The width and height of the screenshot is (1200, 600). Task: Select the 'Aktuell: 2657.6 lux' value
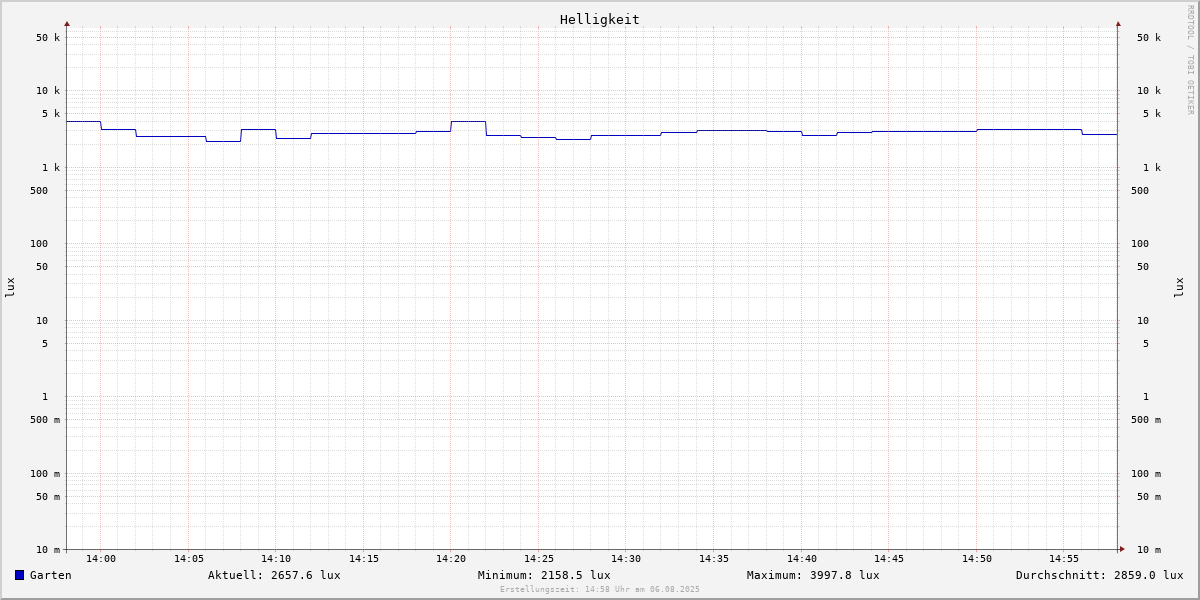[274, 575]
